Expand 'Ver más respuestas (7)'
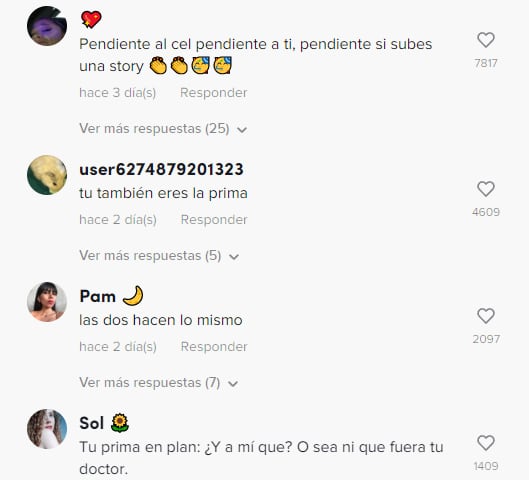This screenshot has width=529, height=480. [x=159, y=383]
